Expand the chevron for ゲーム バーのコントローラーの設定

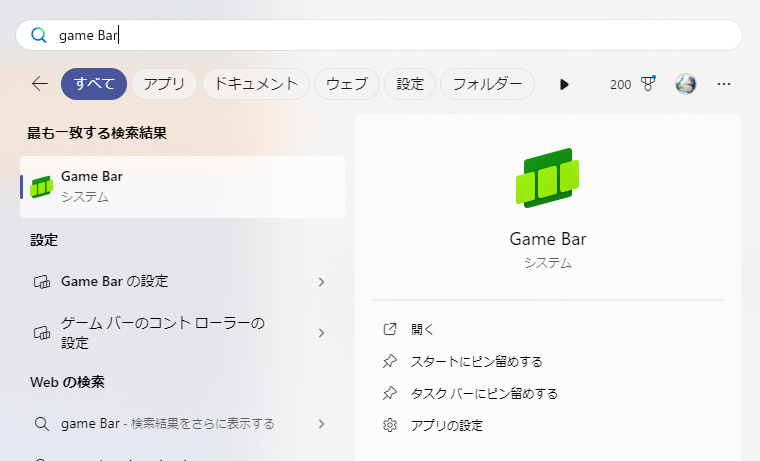[321, 333]
